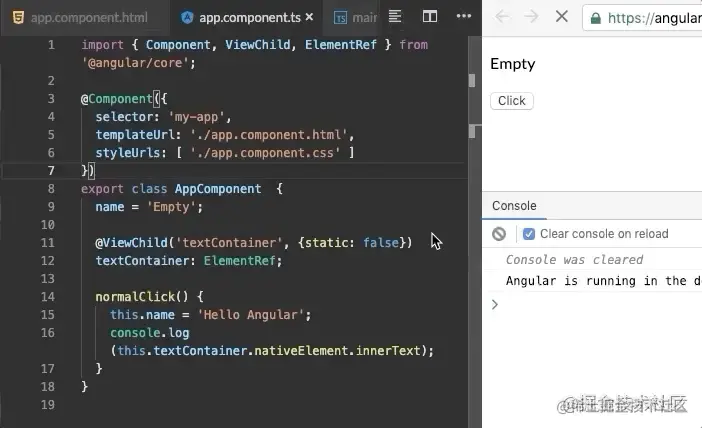Go forward in the browser preview
Viewport: 702px width, 428px height.
[531, 17]
